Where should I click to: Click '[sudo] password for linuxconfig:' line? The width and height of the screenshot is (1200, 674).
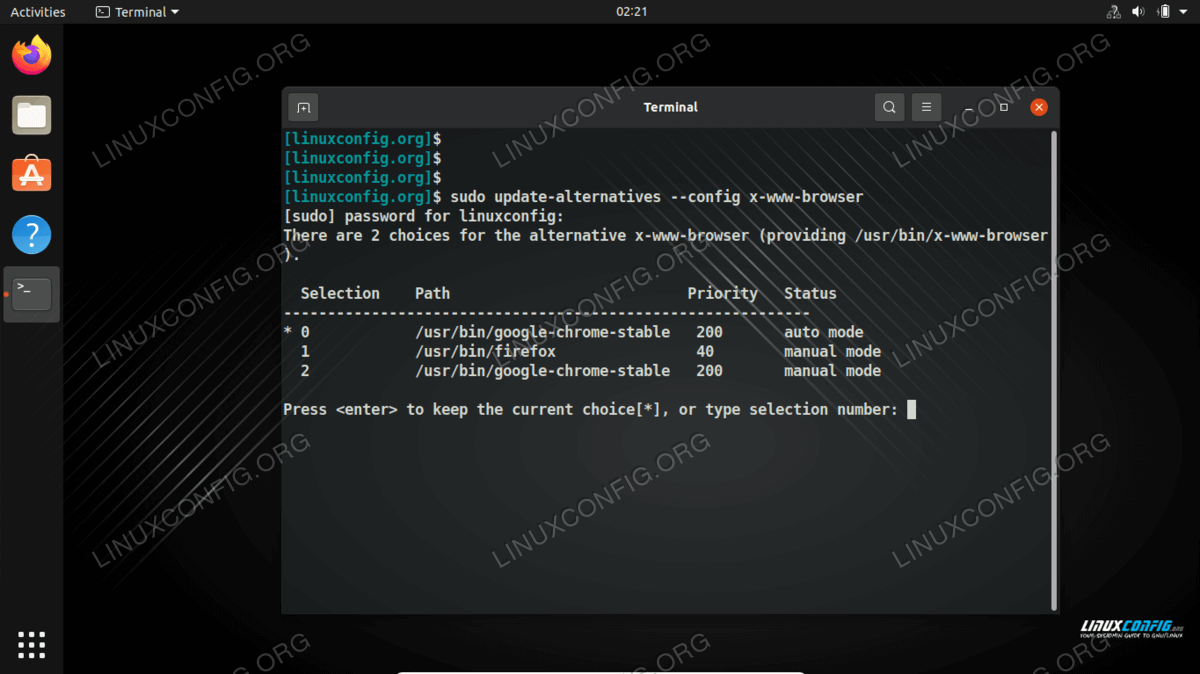[x=423, y=216]
